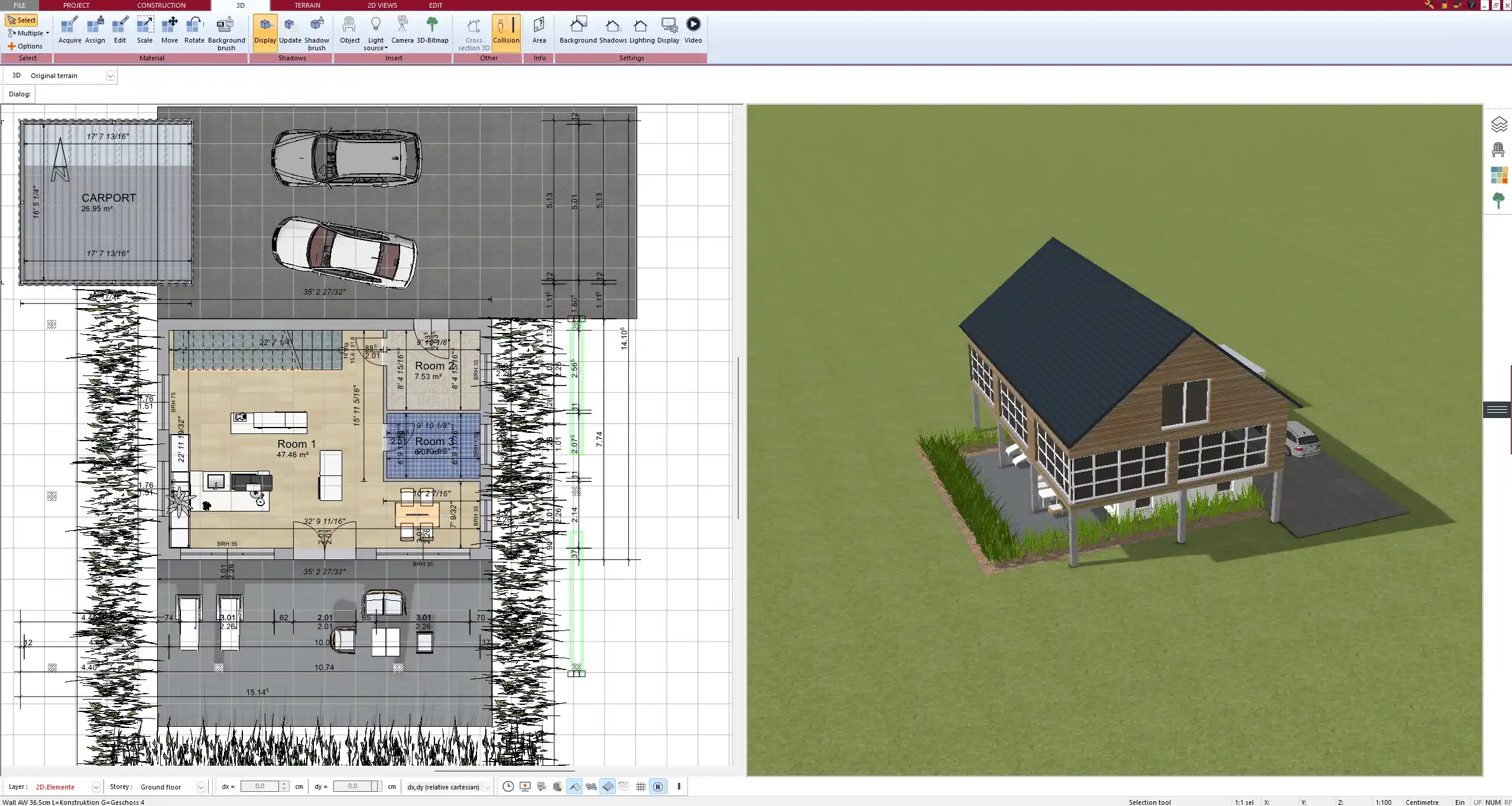Image resolution: width=1512 pixels, height=806 pixels.
Task: Insert a 3D-Bitmap
Action: [x=433, y=27]
